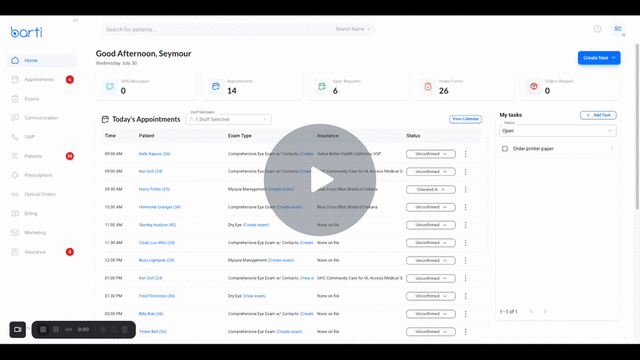Click the rewind icon in recorder bar
640x360 pixels.
point(69,329)
